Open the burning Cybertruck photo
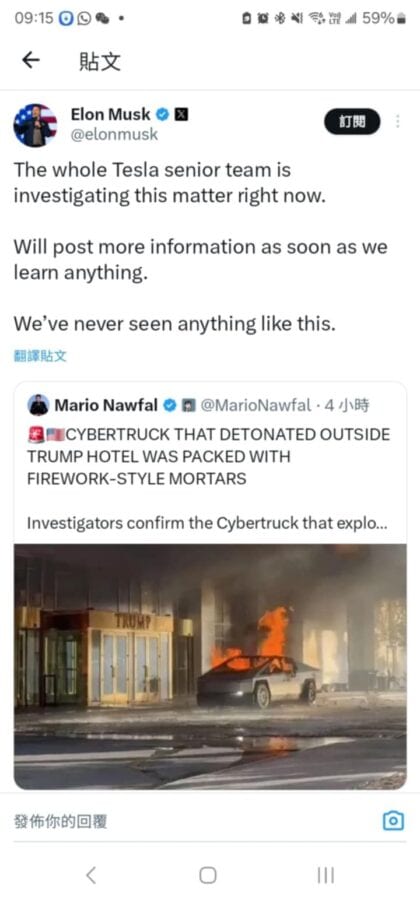This screenshot has width=420, height=900. tap(210, 666)
